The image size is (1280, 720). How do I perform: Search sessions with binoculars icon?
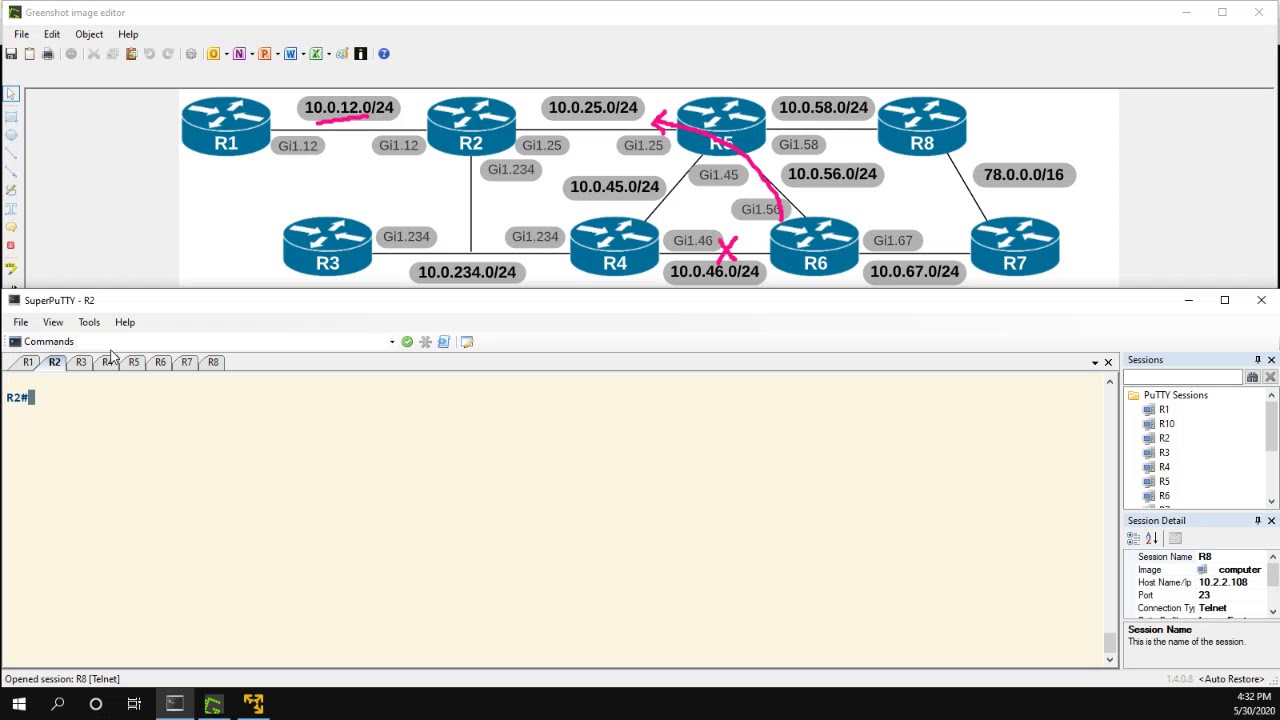tap(1252, 377)
